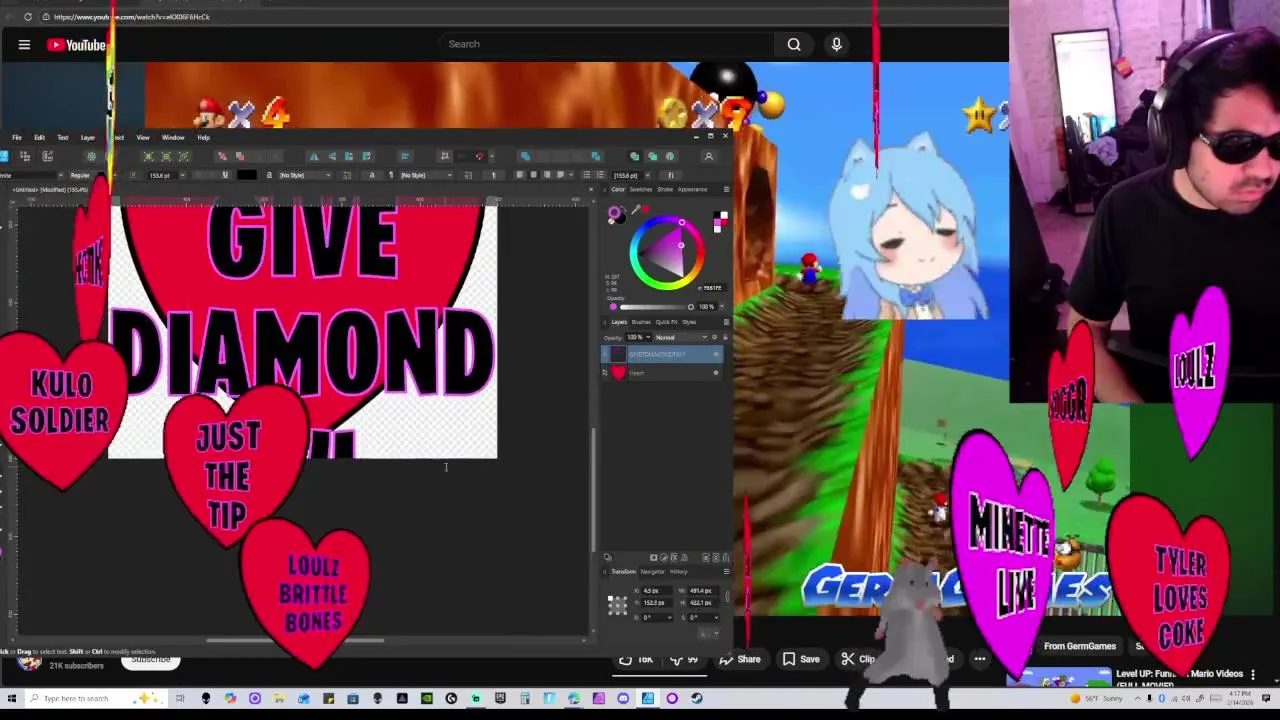
Task: Click the flip horizontal toolbar icon
Action: coord(314,156)
